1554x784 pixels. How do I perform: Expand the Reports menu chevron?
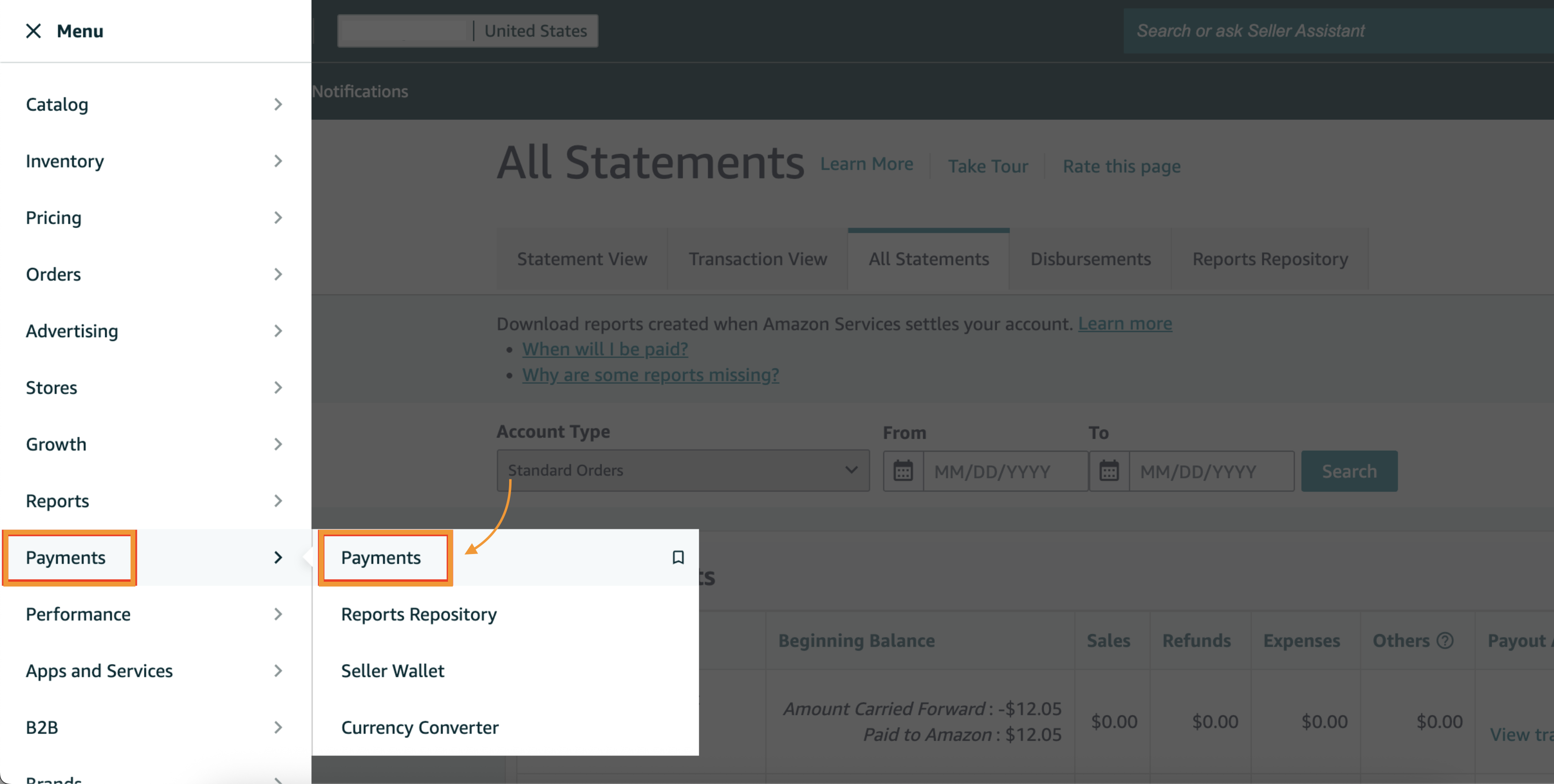(x=278, y=501)
